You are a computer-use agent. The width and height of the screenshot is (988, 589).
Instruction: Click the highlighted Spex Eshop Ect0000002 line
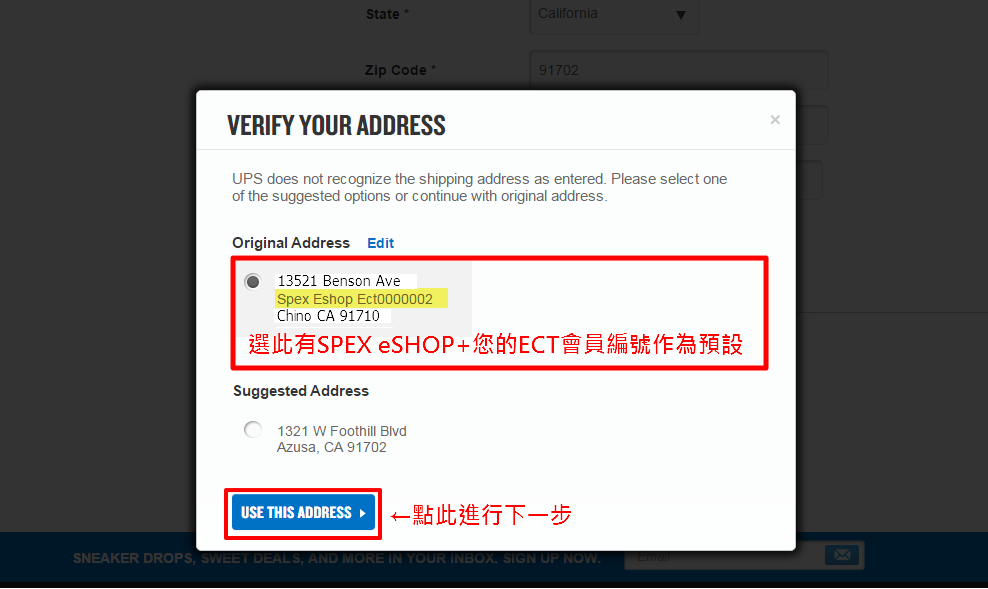355,299
